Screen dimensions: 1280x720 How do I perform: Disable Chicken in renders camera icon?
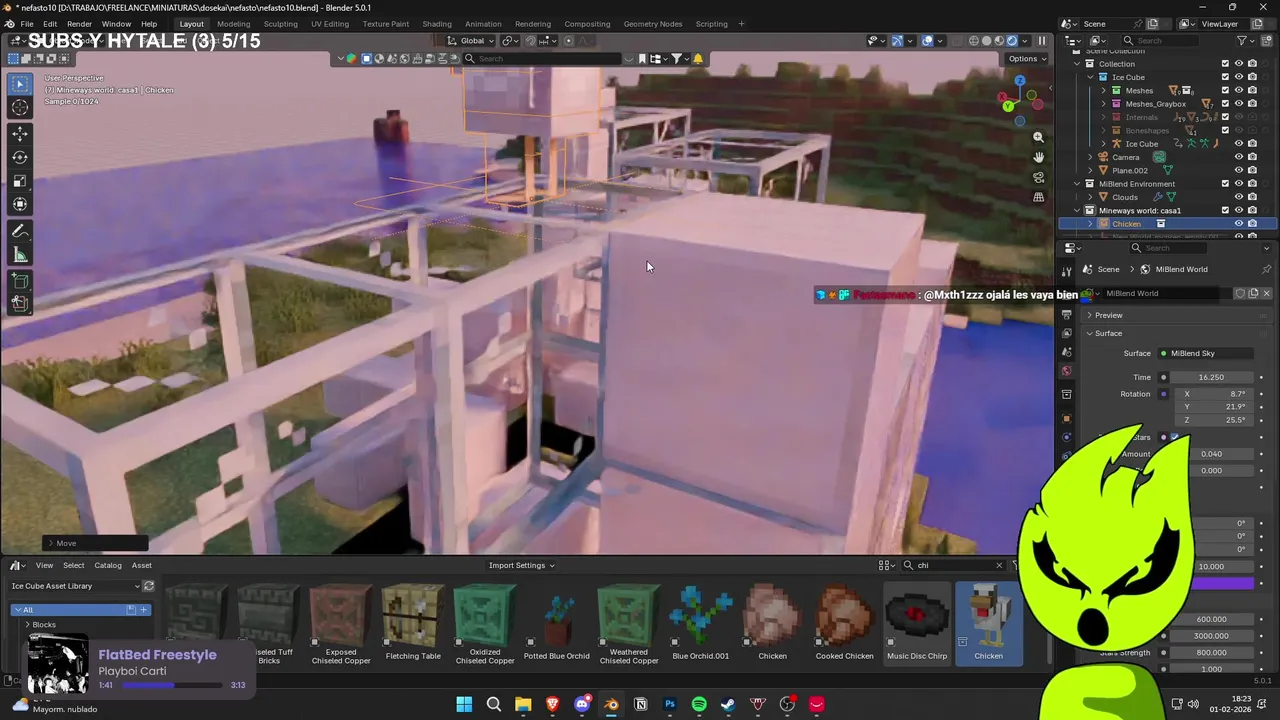[x=1252, y=224]
